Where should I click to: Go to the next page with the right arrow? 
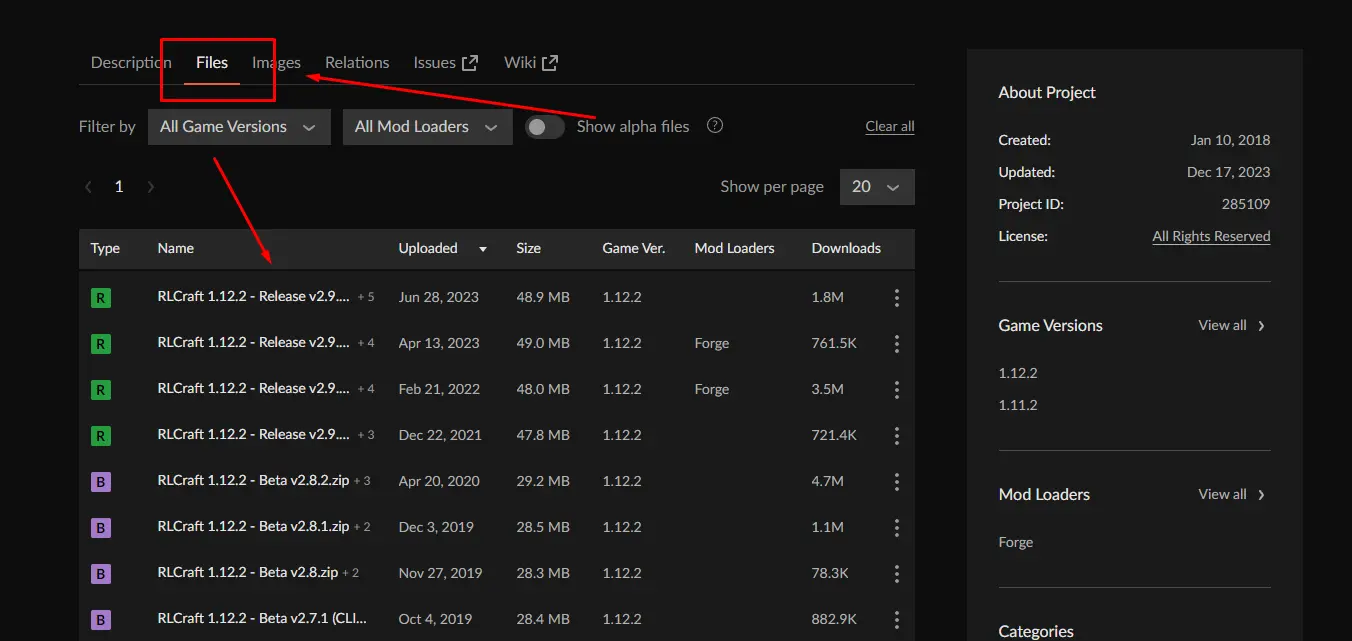(x=151, y=187)
